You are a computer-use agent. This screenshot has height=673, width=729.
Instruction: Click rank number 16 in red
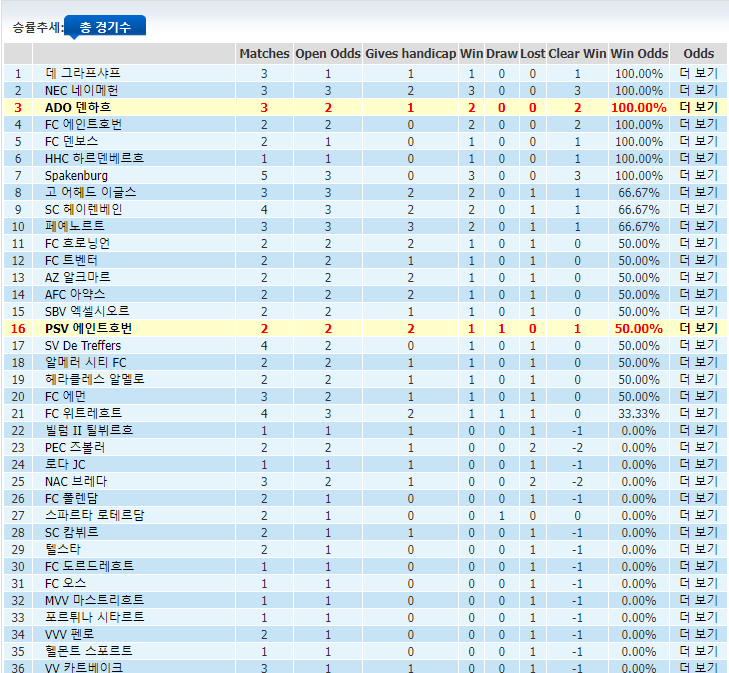pos(18,329)
